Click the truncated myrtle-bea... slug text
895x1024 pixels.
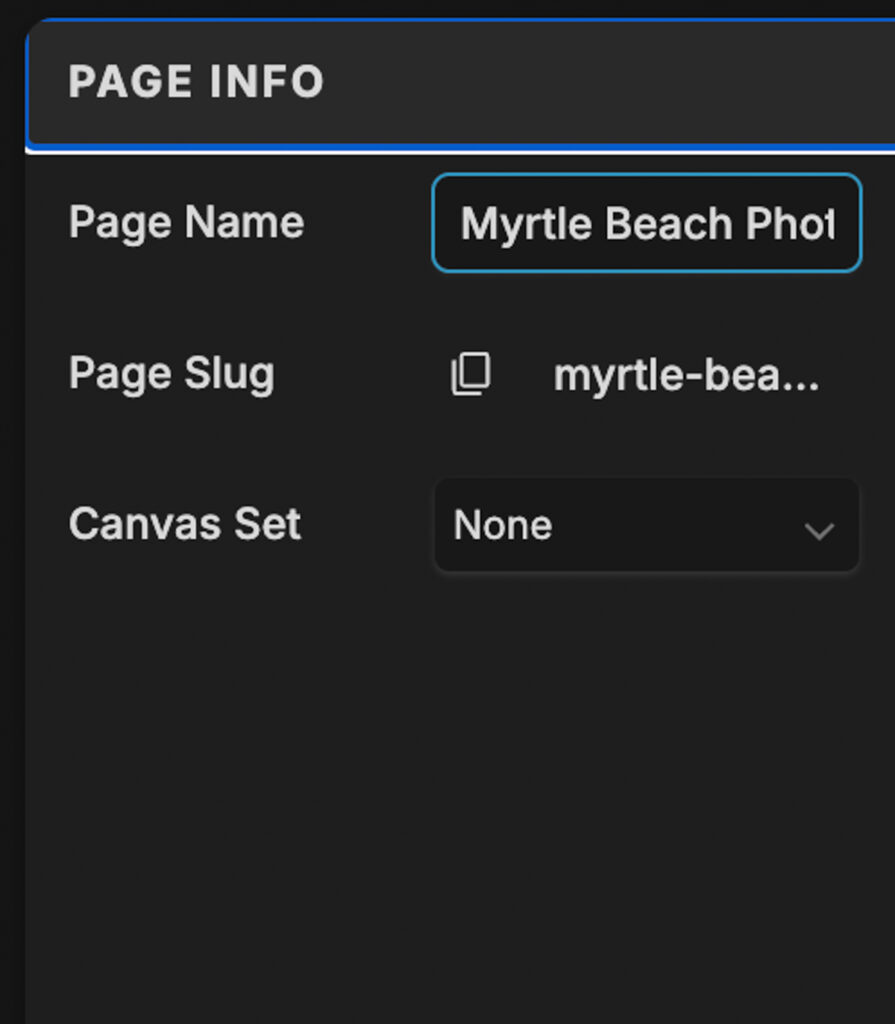point(686,374)
